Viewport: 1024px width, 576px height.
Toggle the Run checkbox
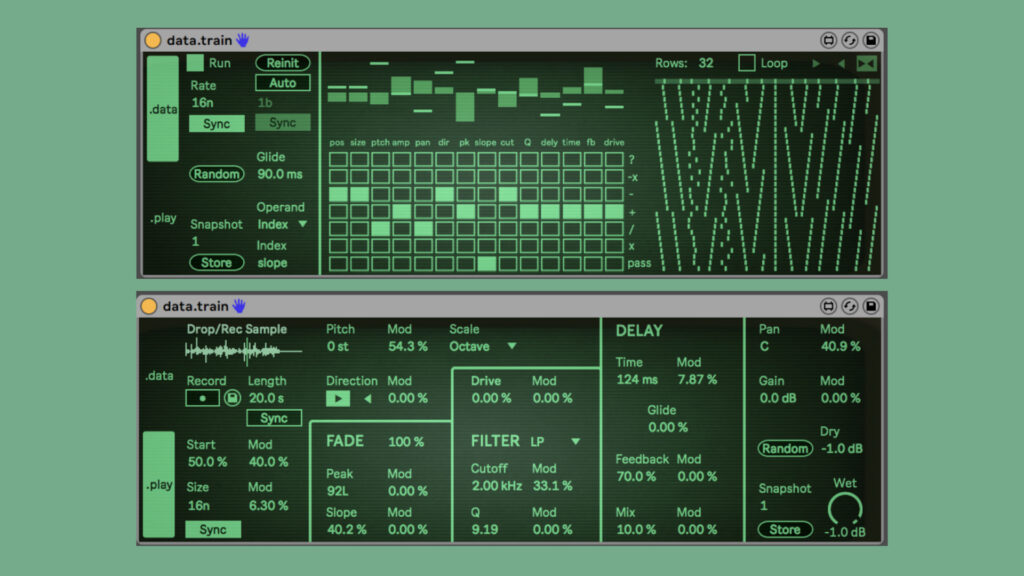196,63
